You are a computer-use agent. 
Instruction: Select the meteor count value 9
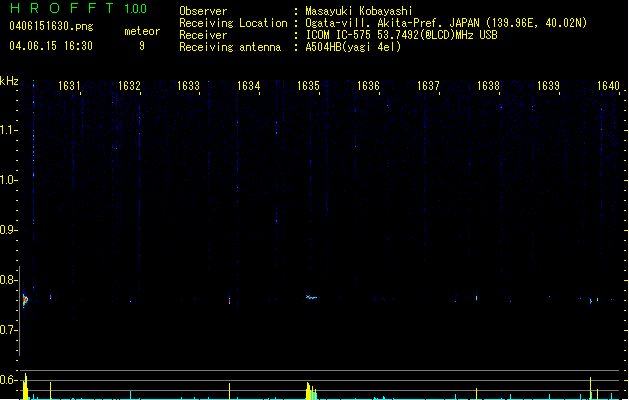click(142, 46)
